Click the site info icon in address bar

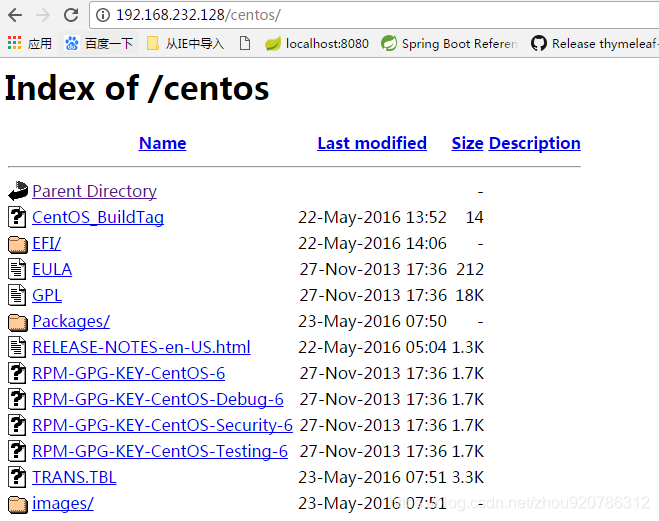coord(103,15)
